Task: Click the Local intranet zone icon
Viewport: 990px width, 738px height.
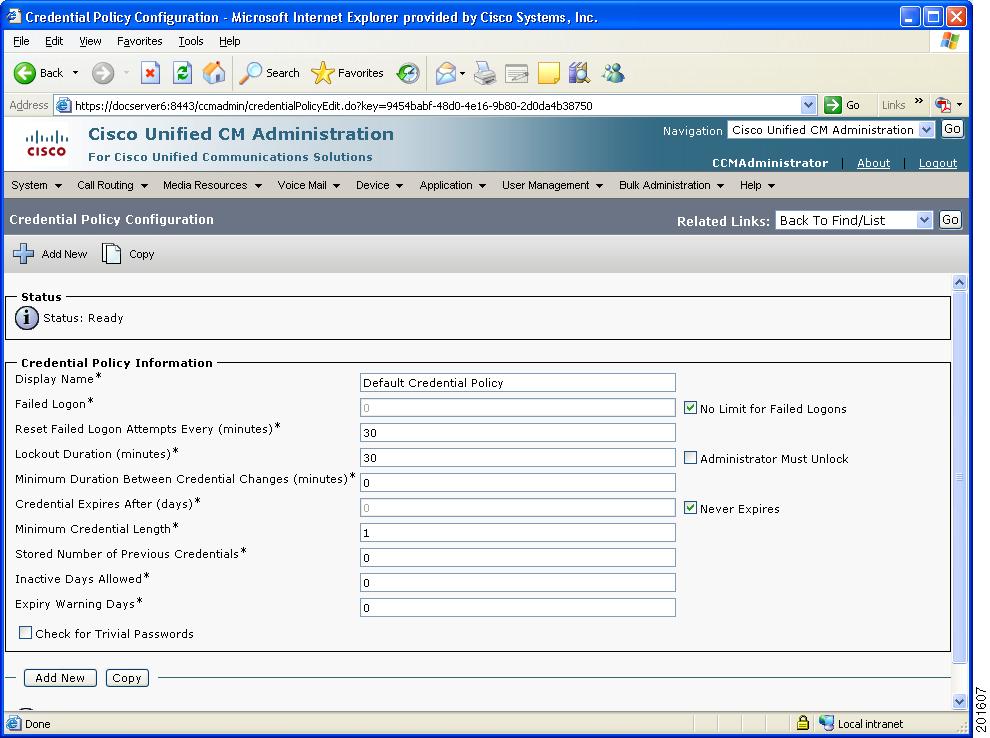Action: click(x=826, y=723)
